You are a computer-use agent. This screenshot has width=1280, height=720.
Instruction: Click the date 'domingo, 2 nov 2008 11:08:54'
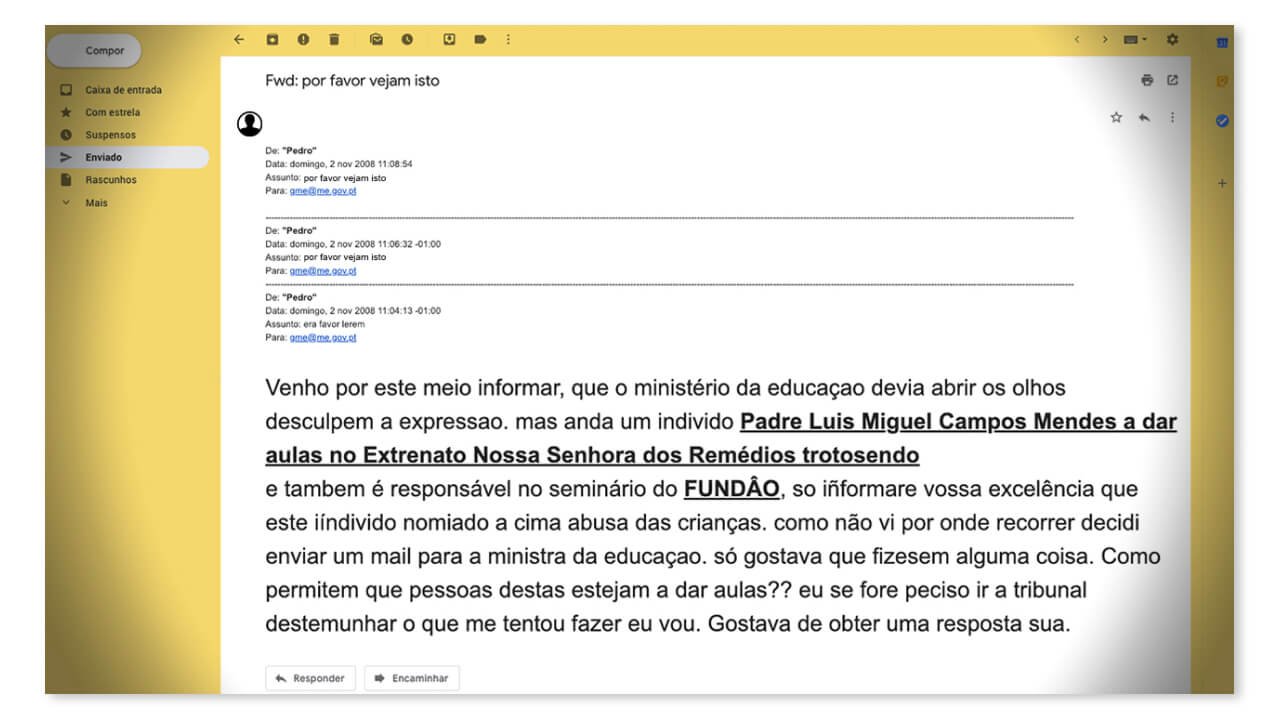click(x=351, y=164)
